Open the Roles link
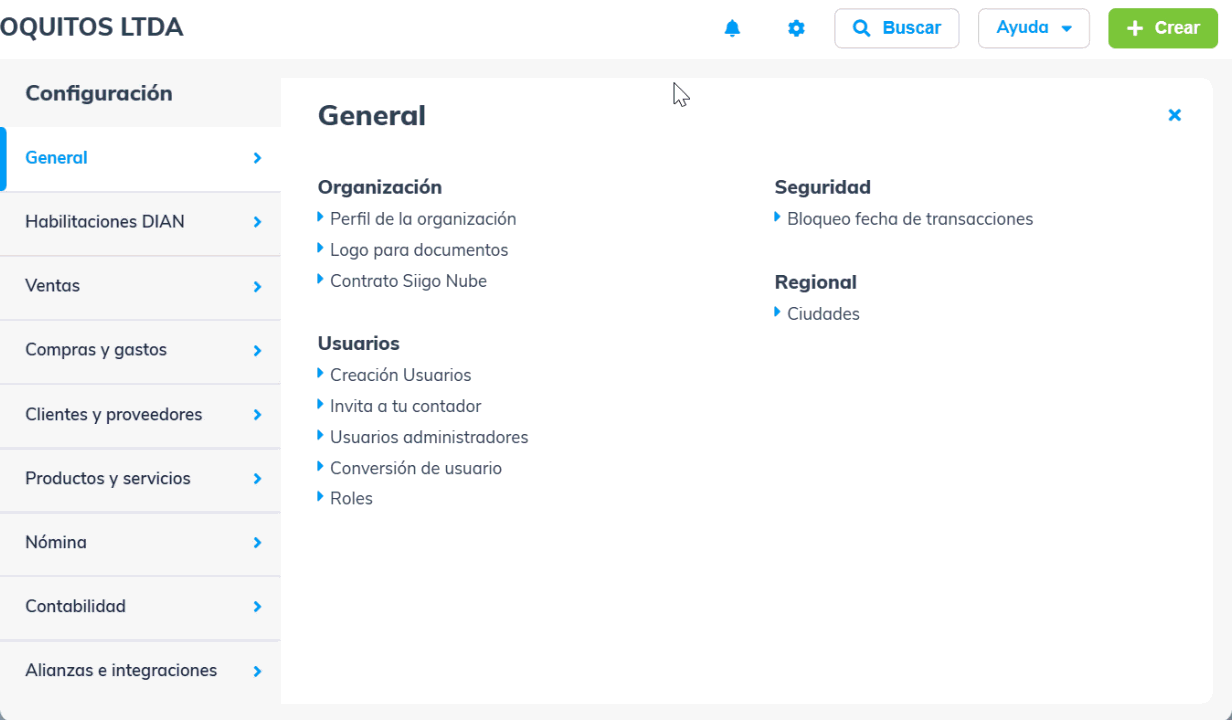 (x=351, y=499)
